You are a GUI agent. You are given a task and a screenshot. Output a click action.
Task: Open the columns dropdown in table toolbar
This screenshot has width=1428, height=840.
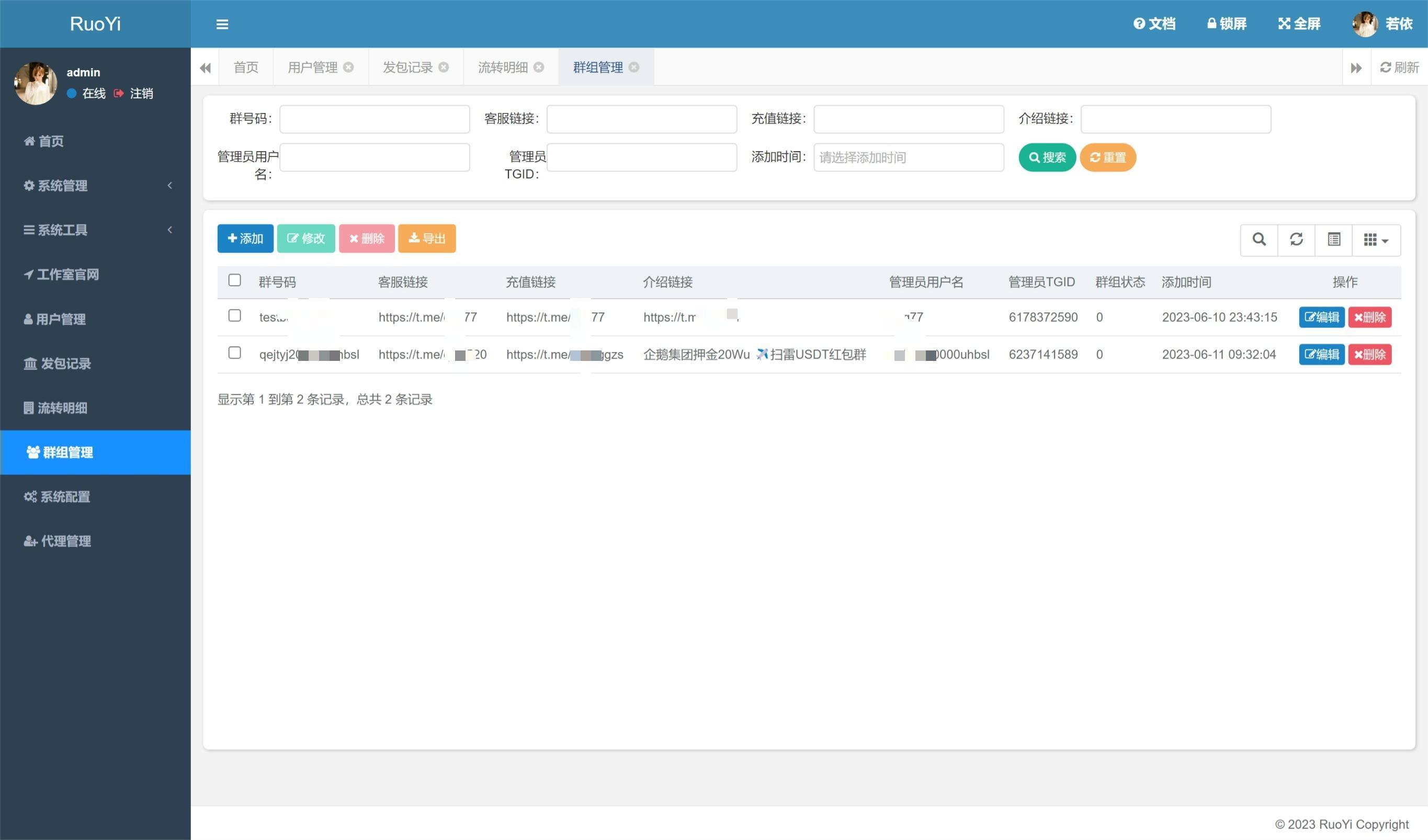(1375, 240)
